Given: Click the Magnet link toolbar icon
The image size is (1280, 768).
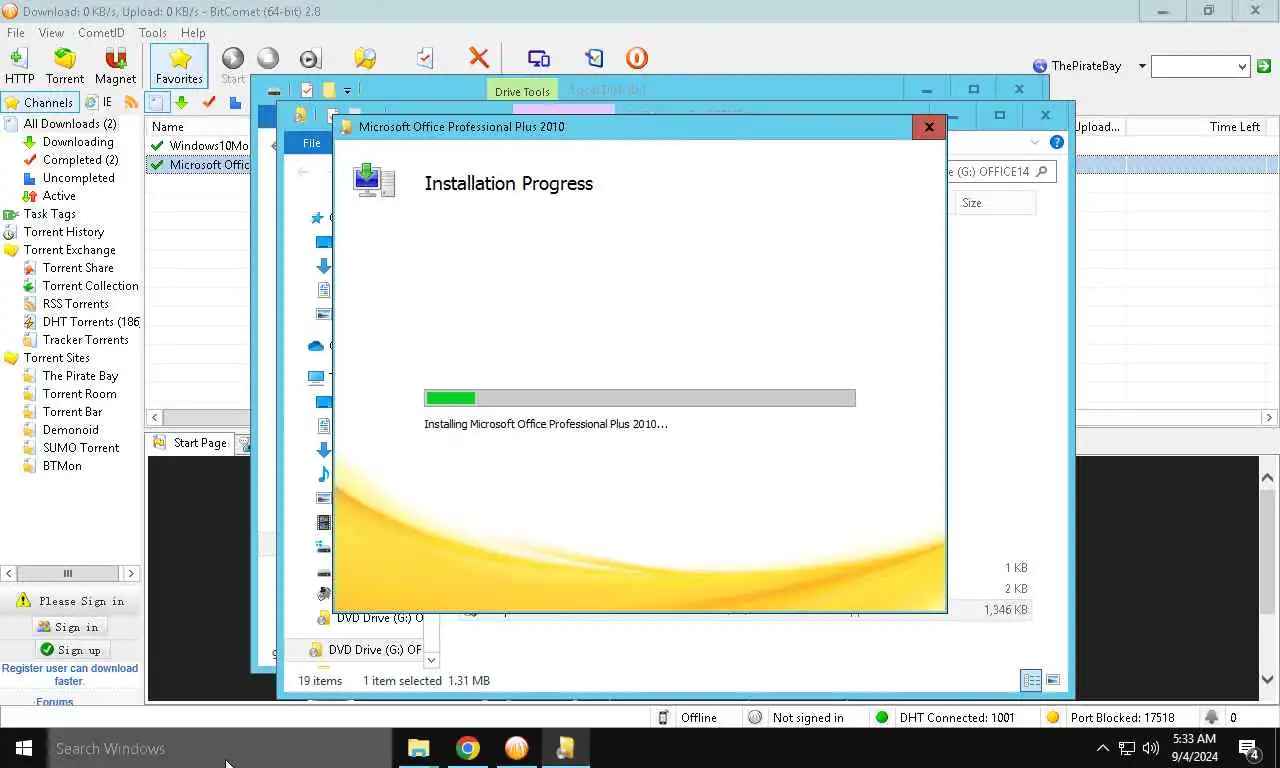Looking at the screenshot, I should (x=116, y=65).
